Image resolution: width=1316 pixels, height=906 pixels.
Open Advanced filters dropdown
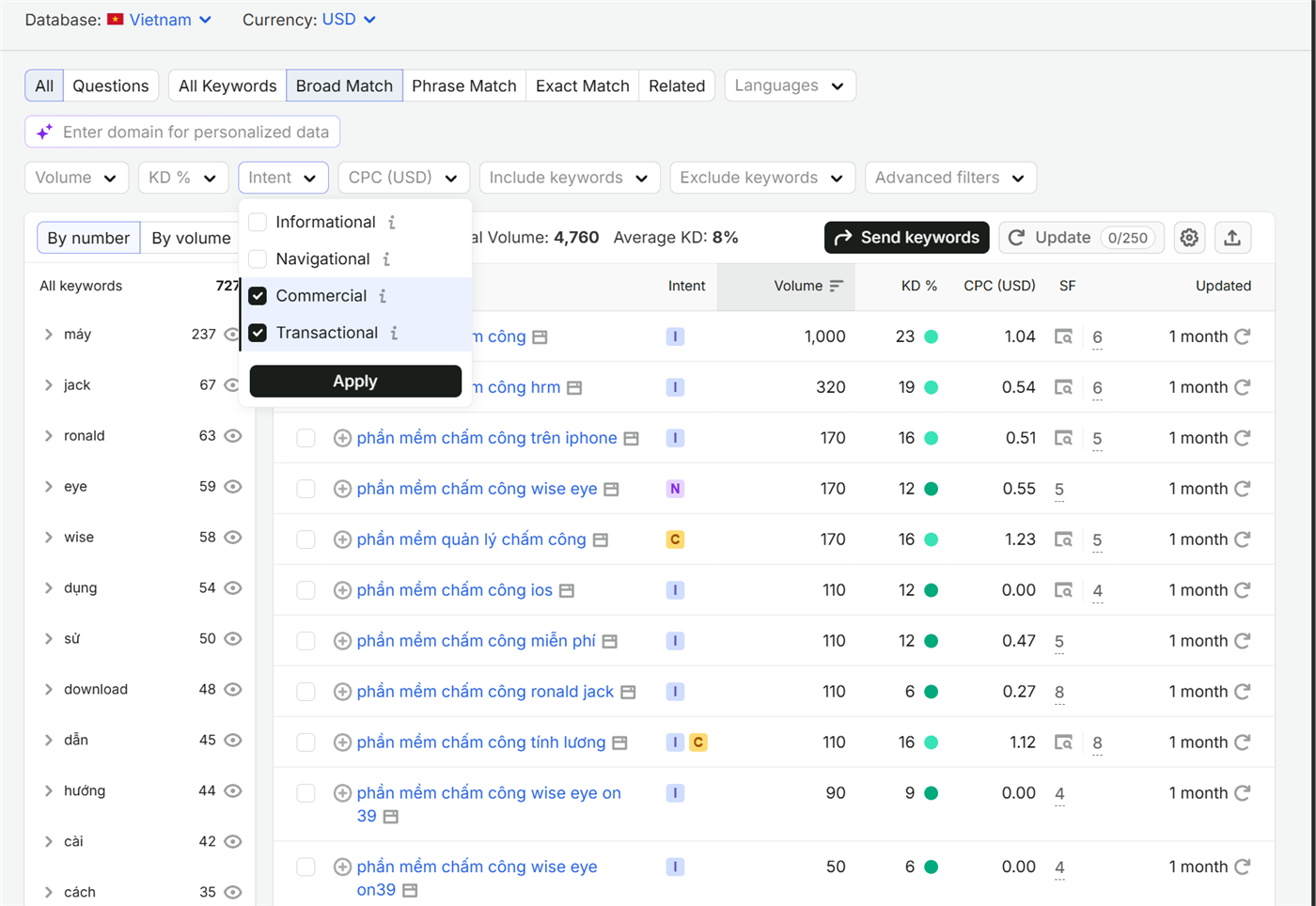pos(950,178)
